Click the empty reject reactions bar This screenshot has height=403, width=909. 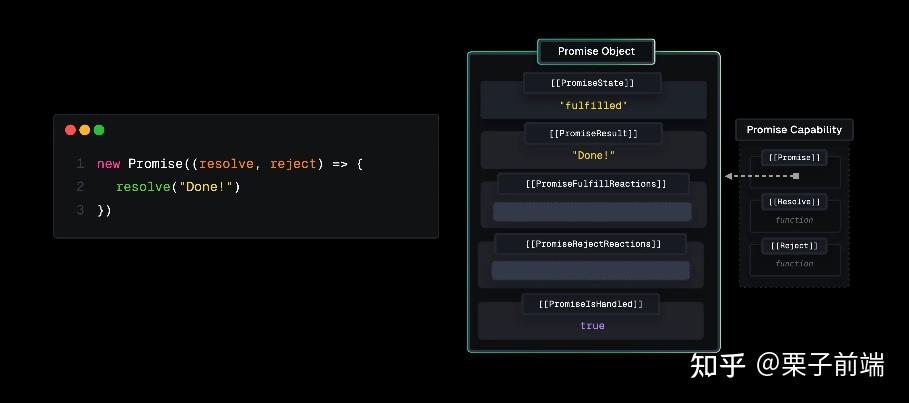tap(590, 271)
